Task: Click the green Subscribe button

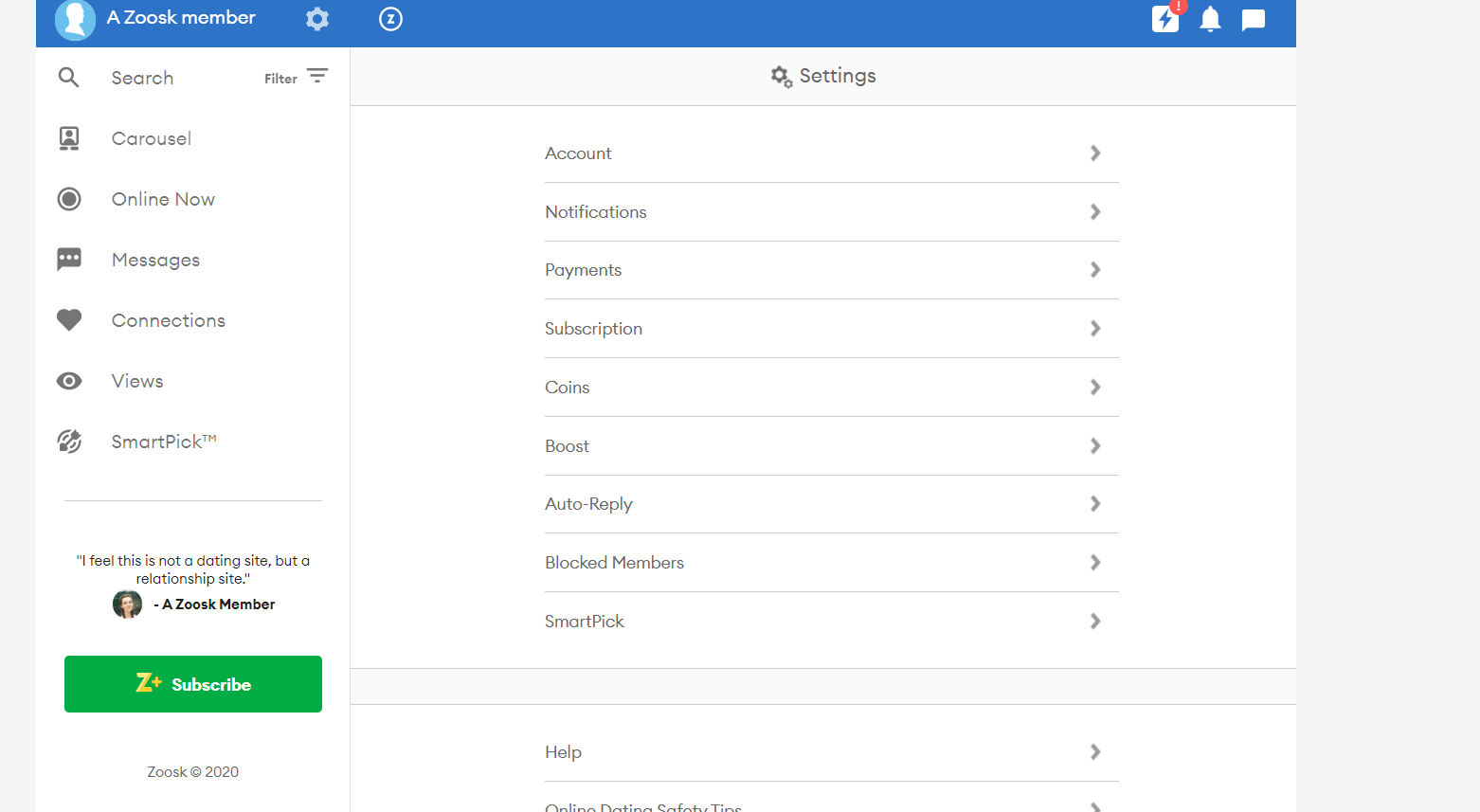Action: click(193, 684)
